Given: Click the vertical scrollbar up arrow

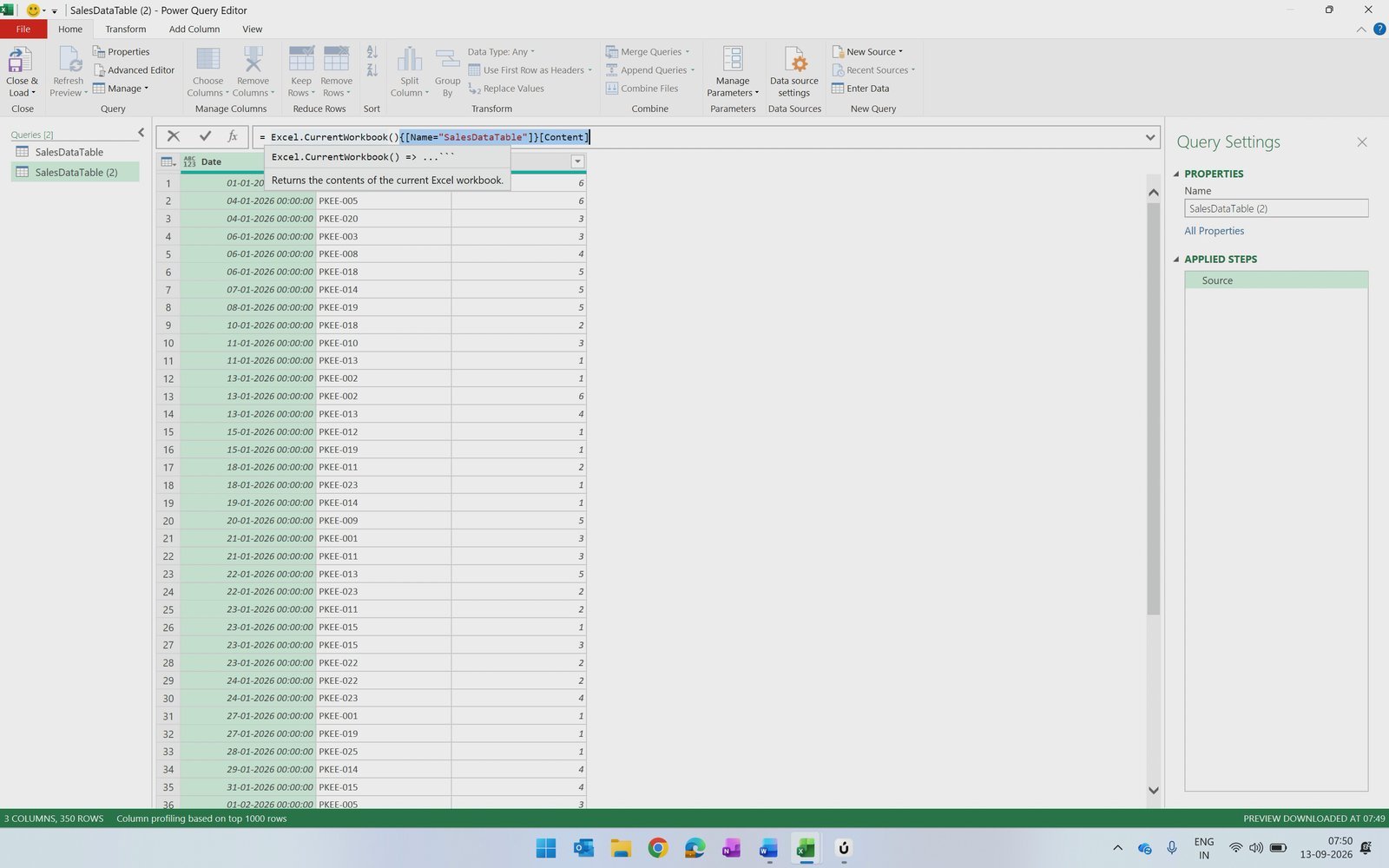Looking at the screenshot, I should (x=1154, y=193).
